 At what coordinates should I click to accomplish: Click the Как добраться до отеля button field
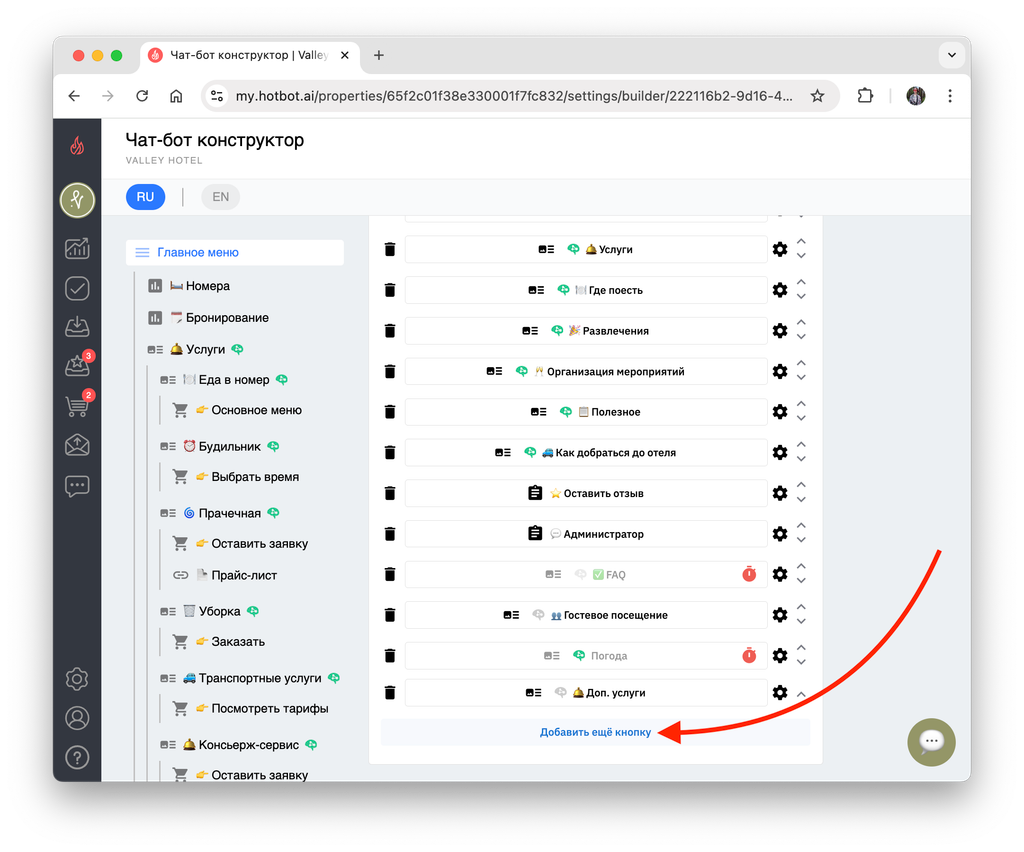586,452
